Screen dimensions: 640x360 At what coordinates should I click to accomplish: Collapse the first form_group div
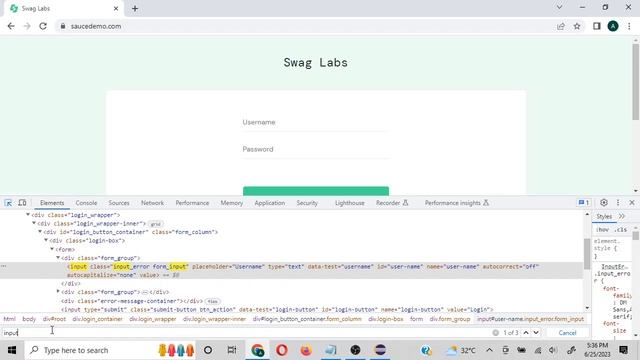58,258
